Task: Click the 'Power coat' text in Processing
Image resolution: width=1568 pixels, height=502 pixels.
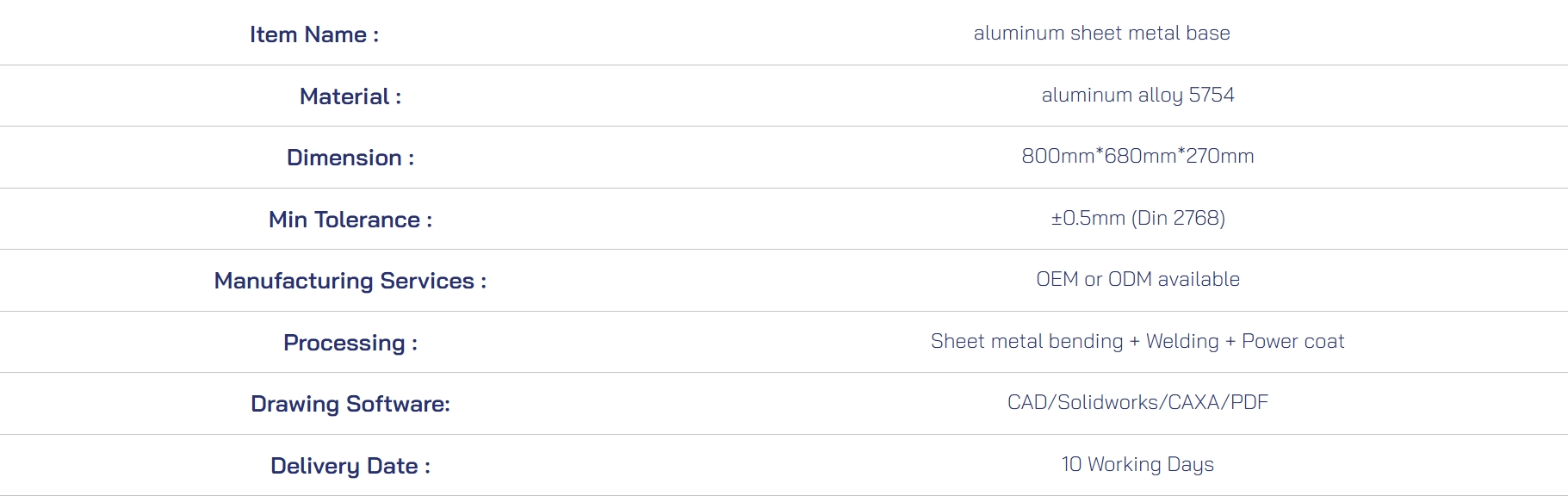Action: 1292,342
